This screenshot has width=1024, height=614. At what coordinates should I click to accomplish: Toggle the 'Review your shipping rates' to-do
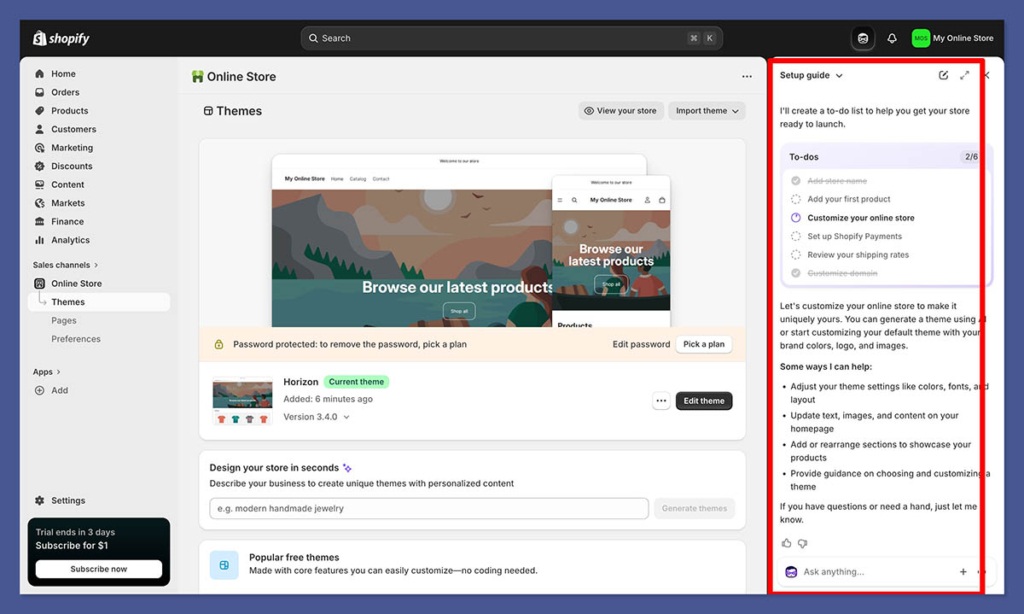[x=796, y=255]
